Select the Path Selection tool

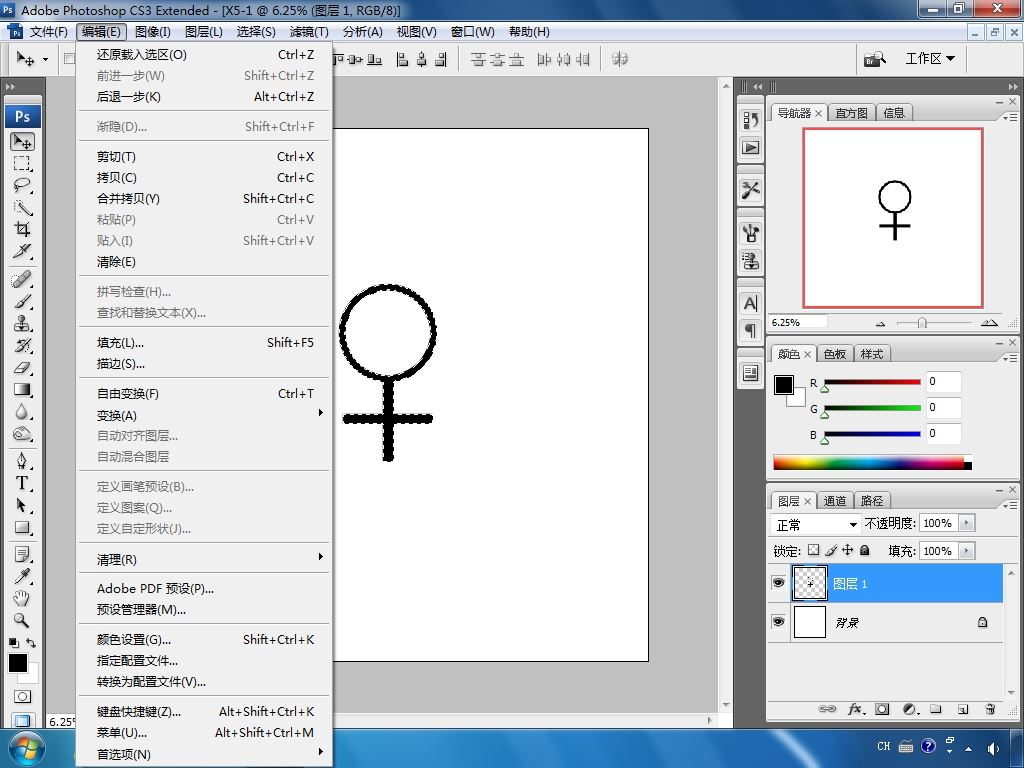(x=22, y=505)
